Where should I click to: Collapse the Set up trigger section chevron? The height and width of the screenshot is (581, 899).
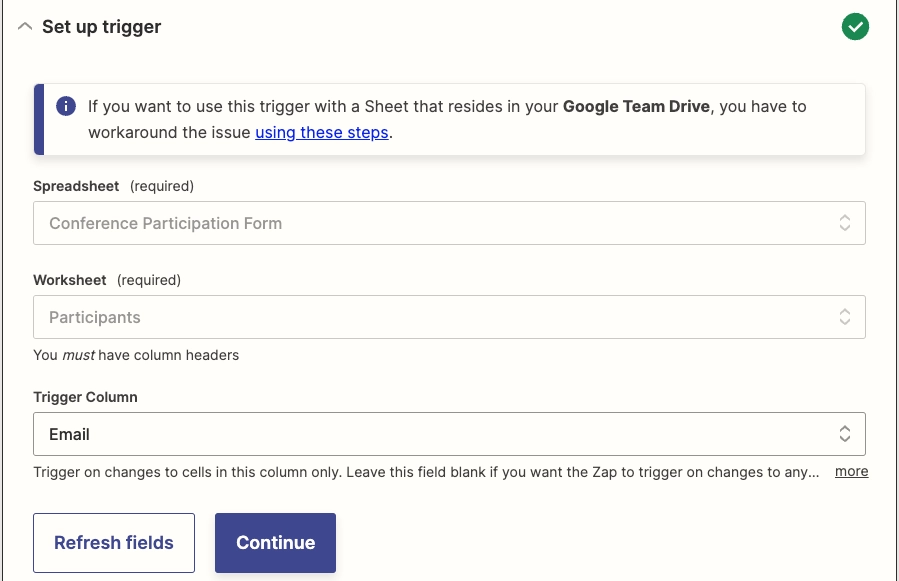(x=25, y=26)
